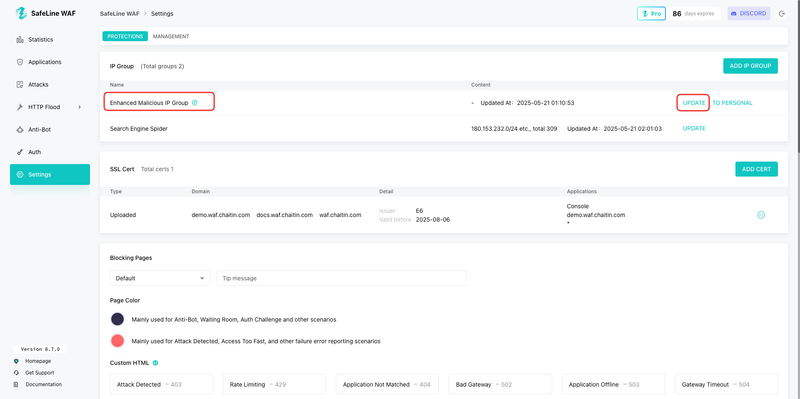Open the DISCORD link button

pyautogui.click(x=748, y=13)
